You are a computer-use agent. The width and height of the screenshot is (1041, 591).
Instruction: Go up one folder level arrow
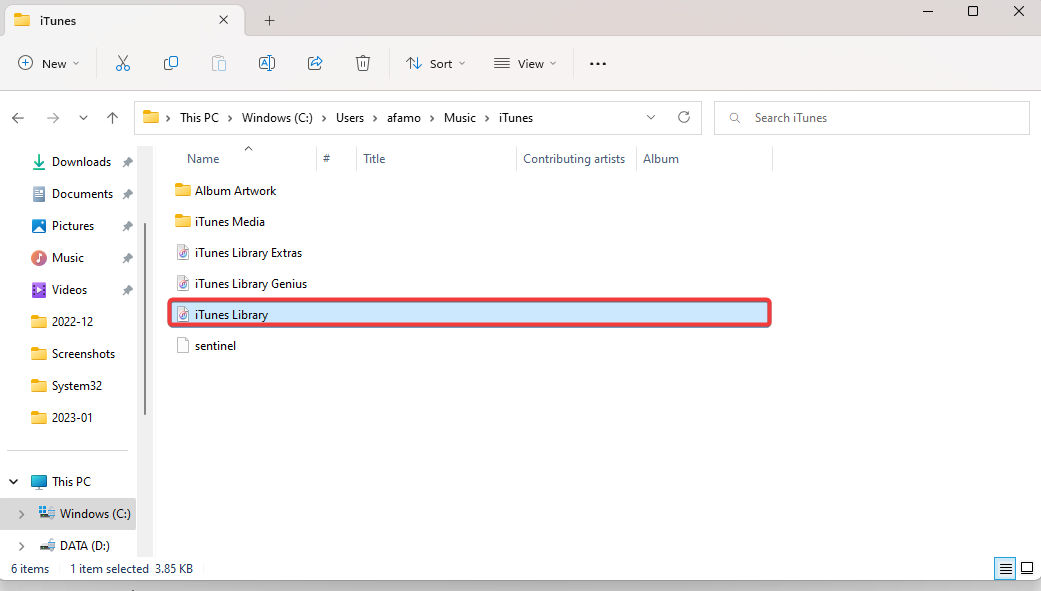point(112,118)
